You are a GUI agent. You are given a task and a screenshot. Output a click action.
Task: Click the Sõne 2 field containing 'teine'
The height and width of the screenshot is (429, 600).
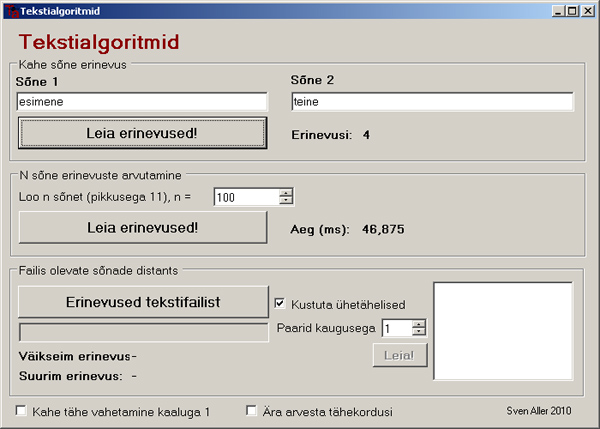[432, 101]
